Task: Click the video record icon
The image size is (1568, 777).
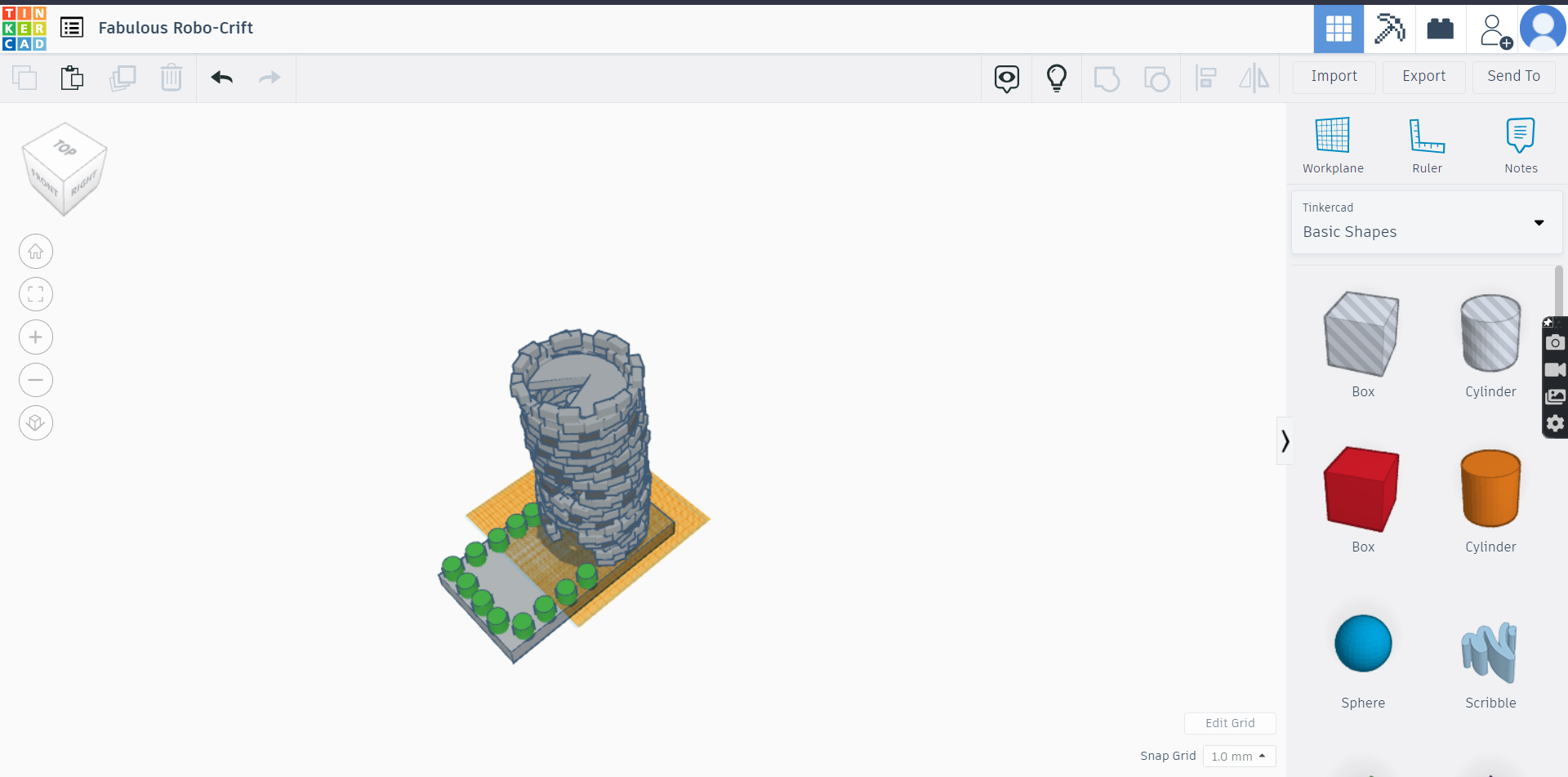Action: [1555, 370]
